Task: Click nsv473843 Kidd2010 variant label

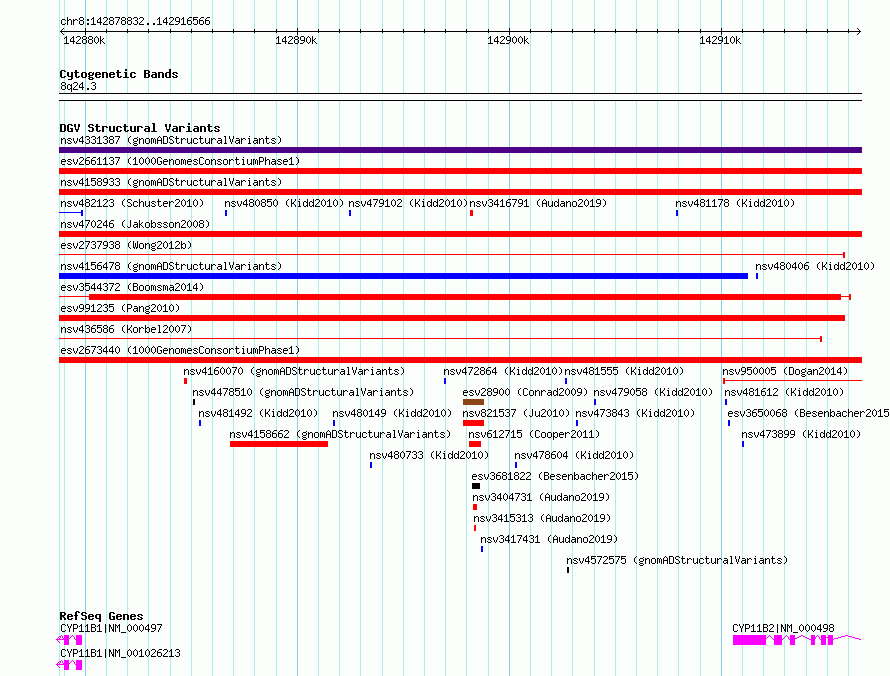Action: tap(635, 413)
